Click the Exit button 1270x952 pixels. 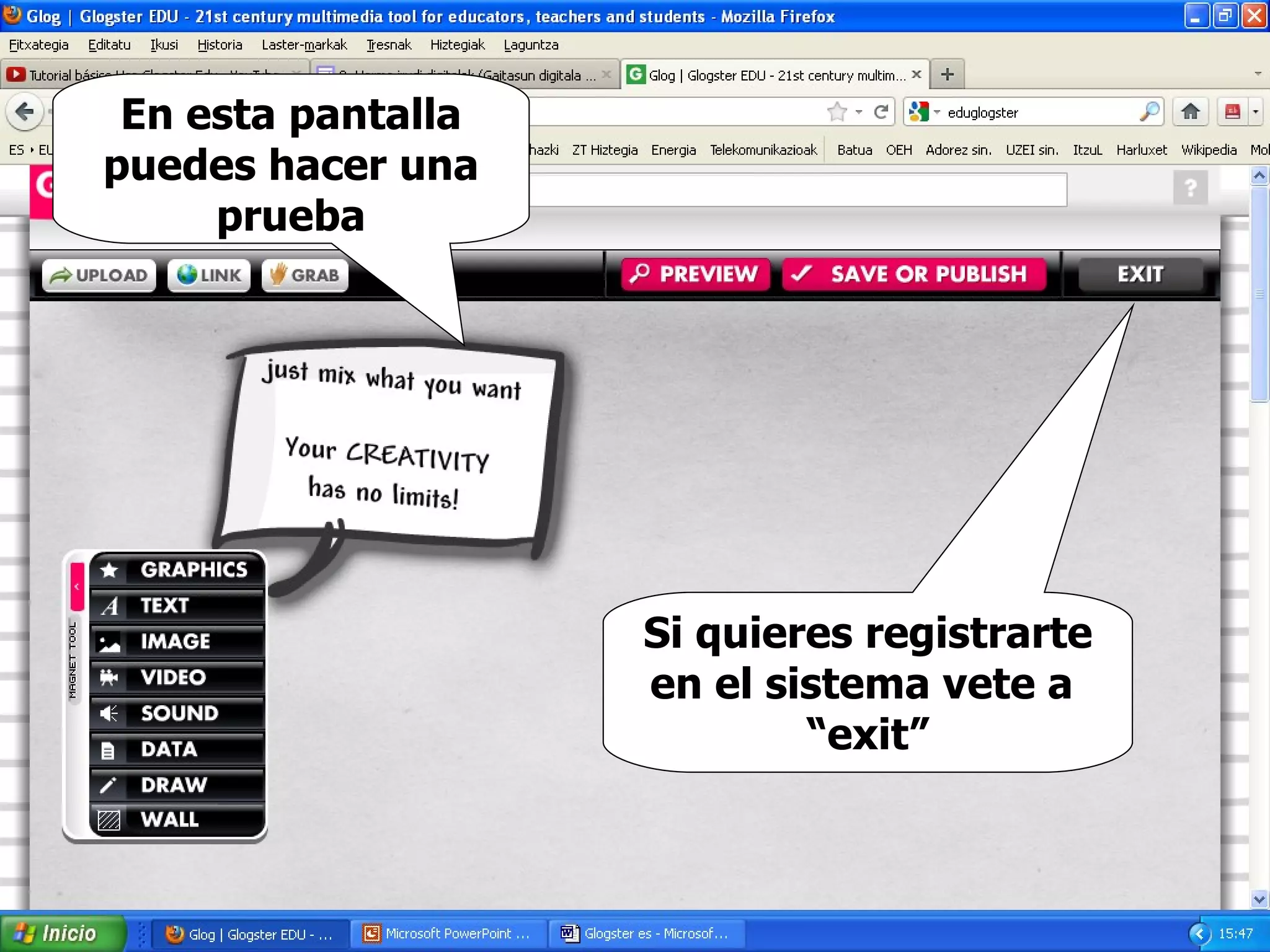click(x=1140, y=274)
